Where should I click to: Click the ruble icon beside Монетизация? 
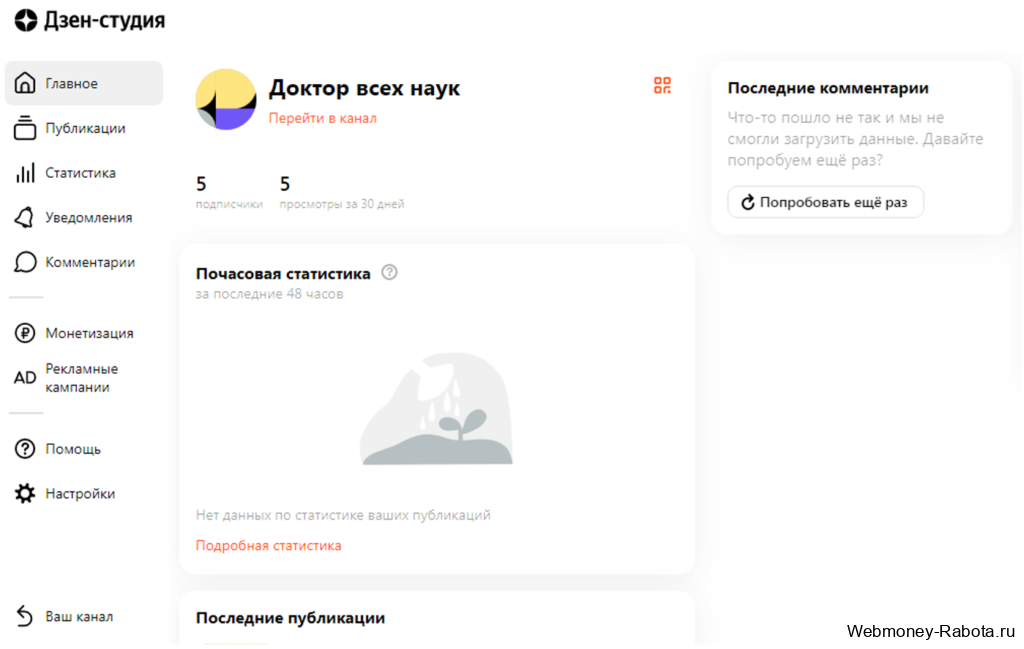[25, 333]
